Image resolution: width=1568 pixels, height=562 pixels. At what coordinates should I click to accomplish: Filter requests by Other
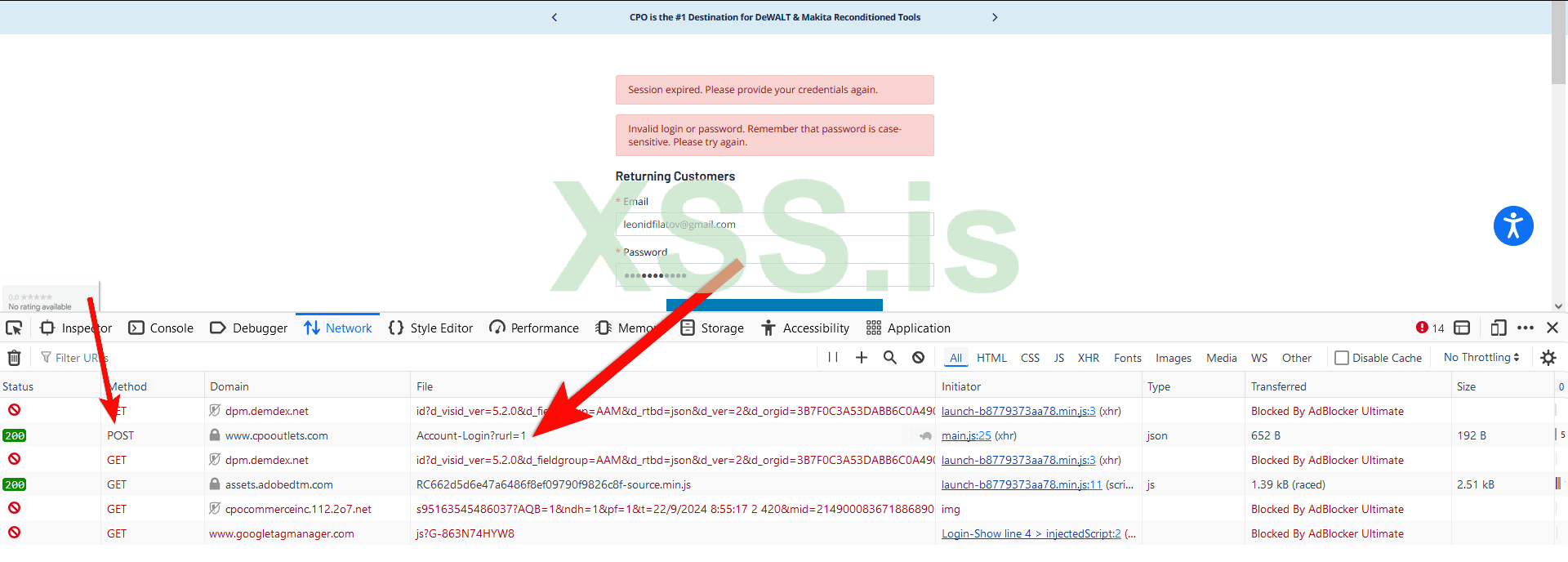click(x=1296, y=358)
